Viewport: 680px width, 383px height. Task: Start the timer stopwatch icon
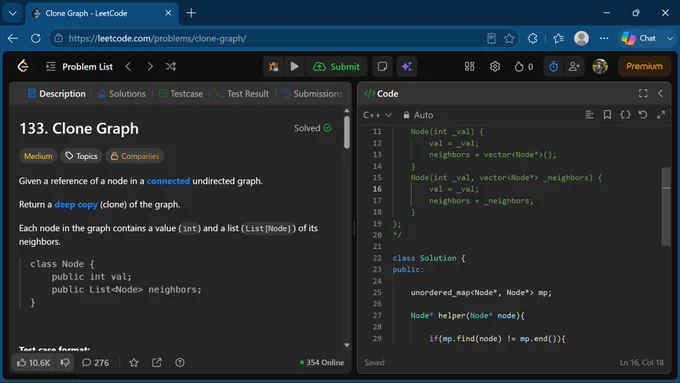[x=553, y=66]
